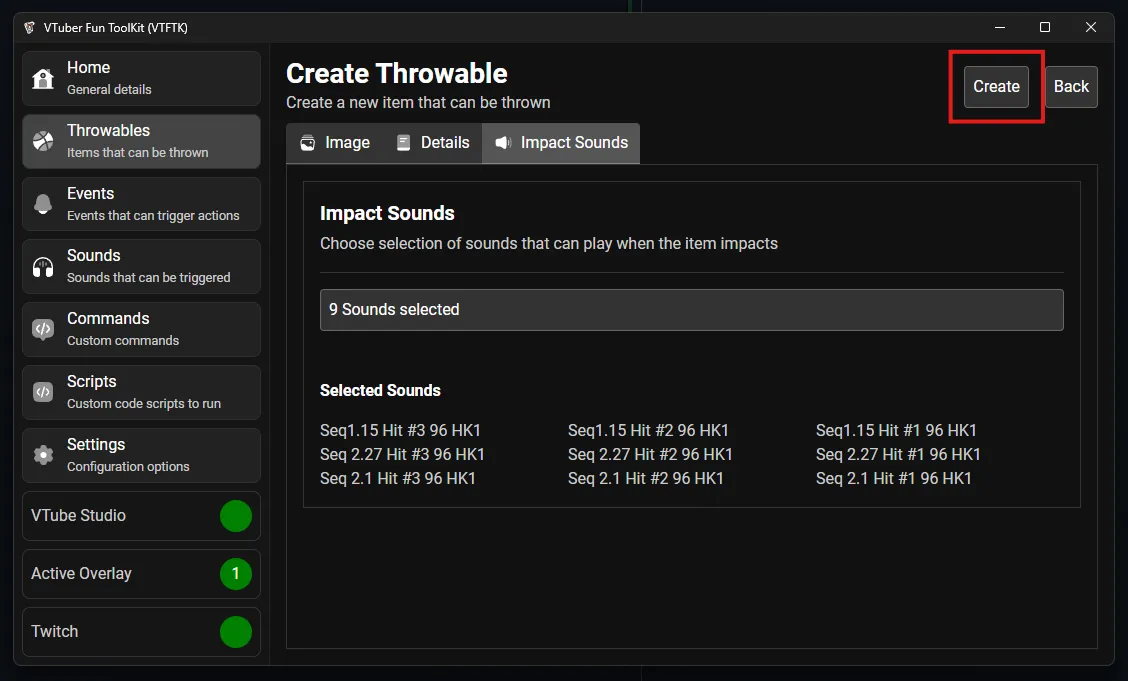This screenshot has width=1128, height=681.
Task: Click the speaker icon on Impact Sounds tab
Action: [x=501, y=142]
